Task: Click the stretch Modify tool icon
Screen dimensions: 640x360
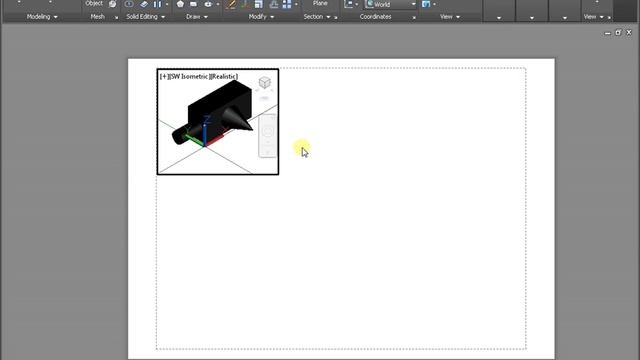Action: tap(273, 4)
